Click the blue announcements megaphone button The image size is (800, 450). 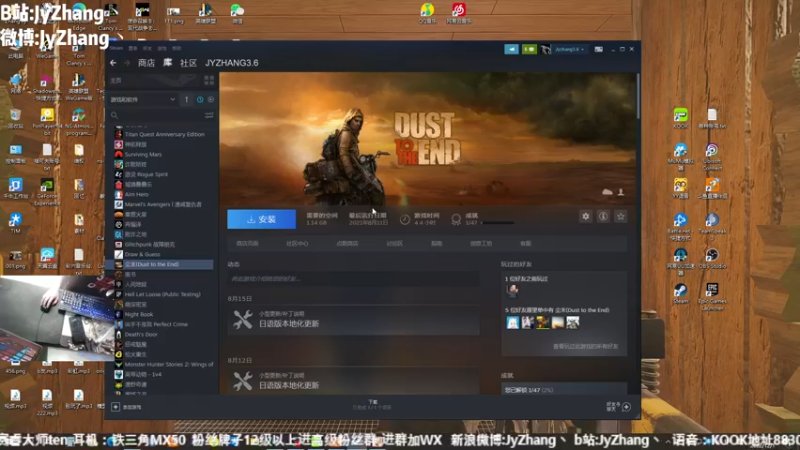click(511, 49)
